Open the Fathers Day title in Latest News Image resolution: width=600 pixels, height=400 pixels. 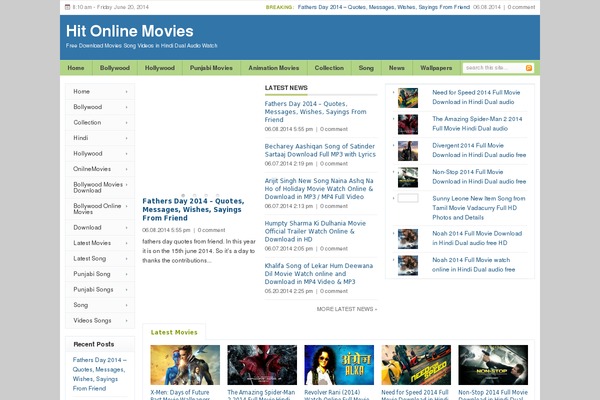coord(315,111)
